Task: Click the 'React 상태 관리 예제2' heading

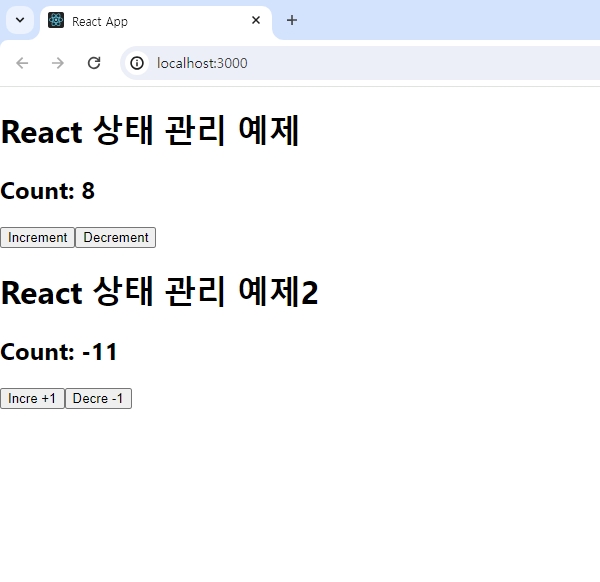Action: (160, 292)
